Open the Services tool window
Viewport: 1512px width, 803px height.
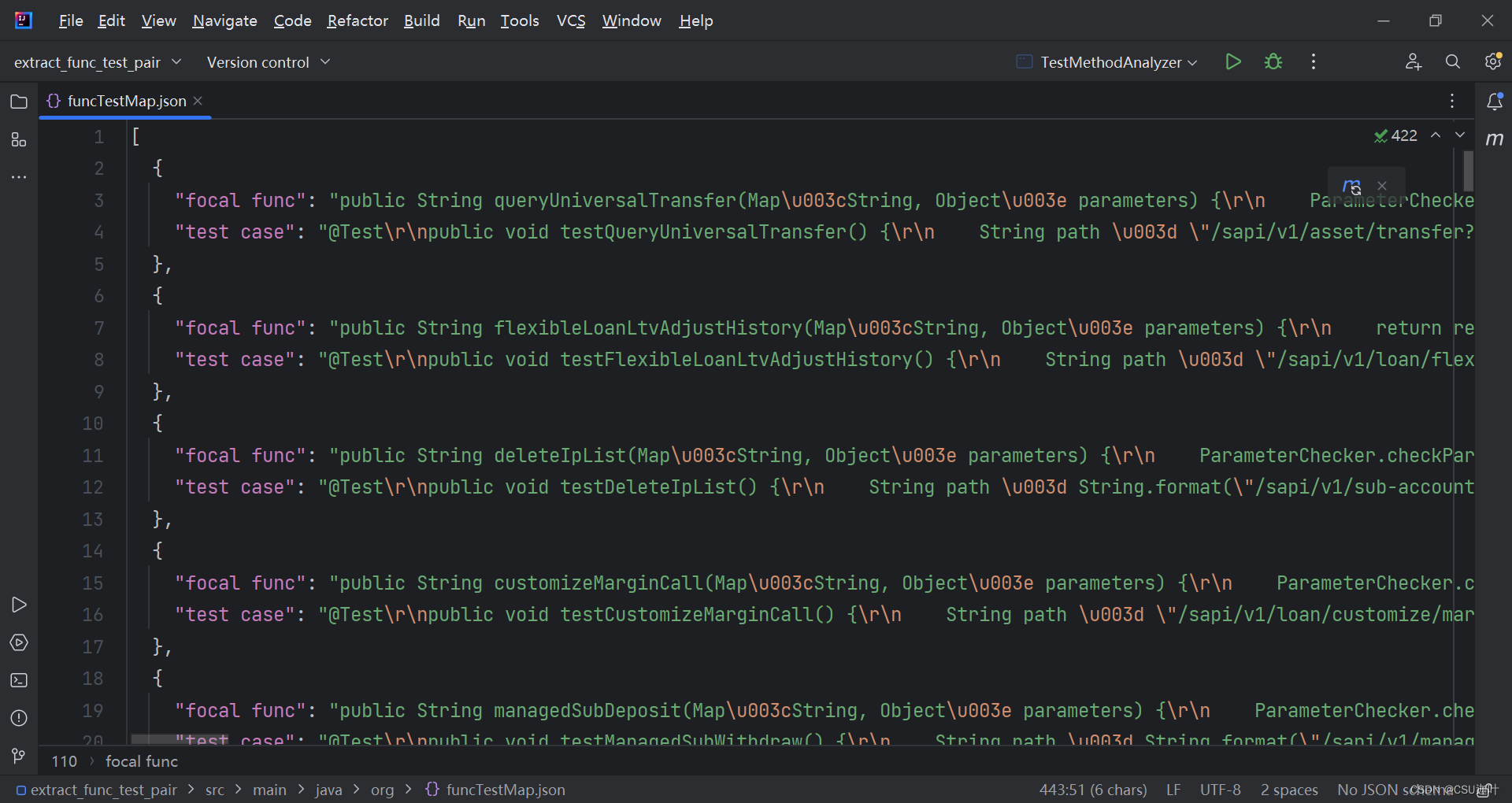pyautogui.click(x=18, y=642)
